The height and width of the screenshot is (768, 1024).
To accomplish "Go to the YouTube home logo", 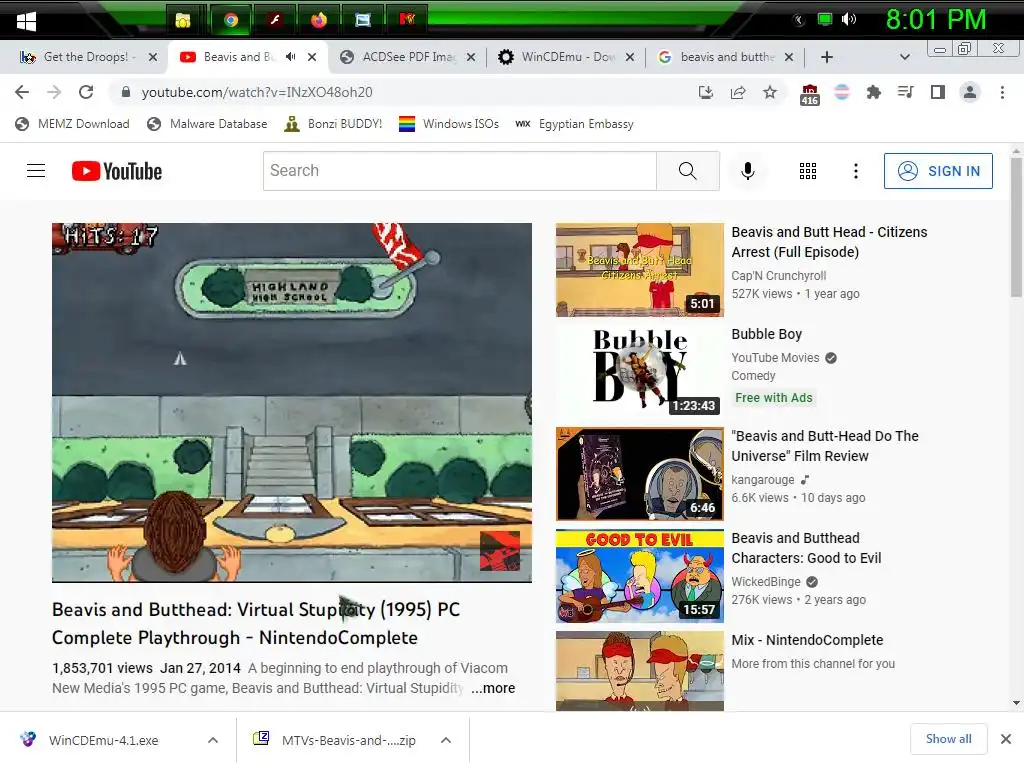I will [117, 171].
